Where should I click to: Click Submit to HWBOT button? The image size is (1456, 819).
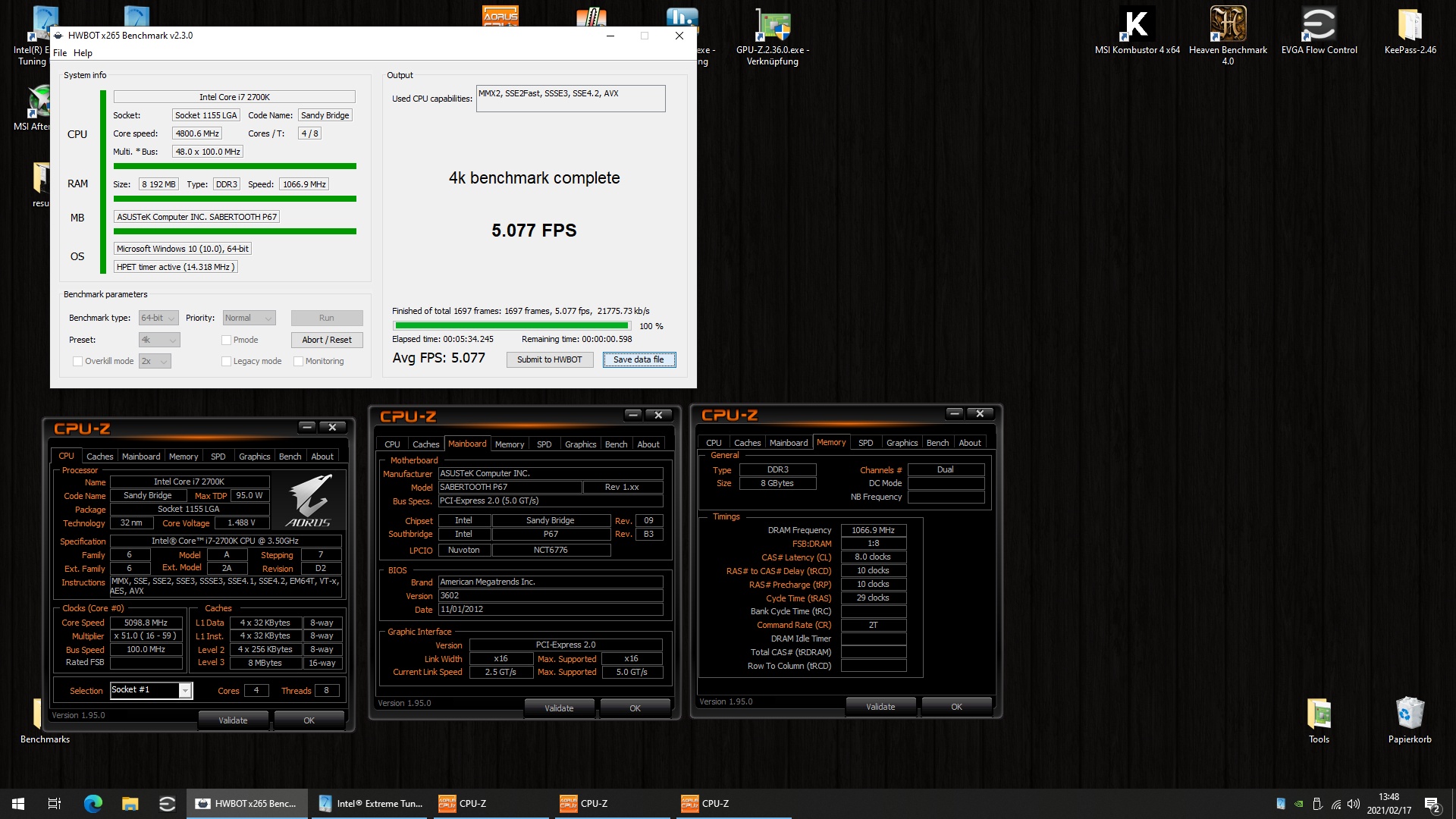click(x=549, y=360)
